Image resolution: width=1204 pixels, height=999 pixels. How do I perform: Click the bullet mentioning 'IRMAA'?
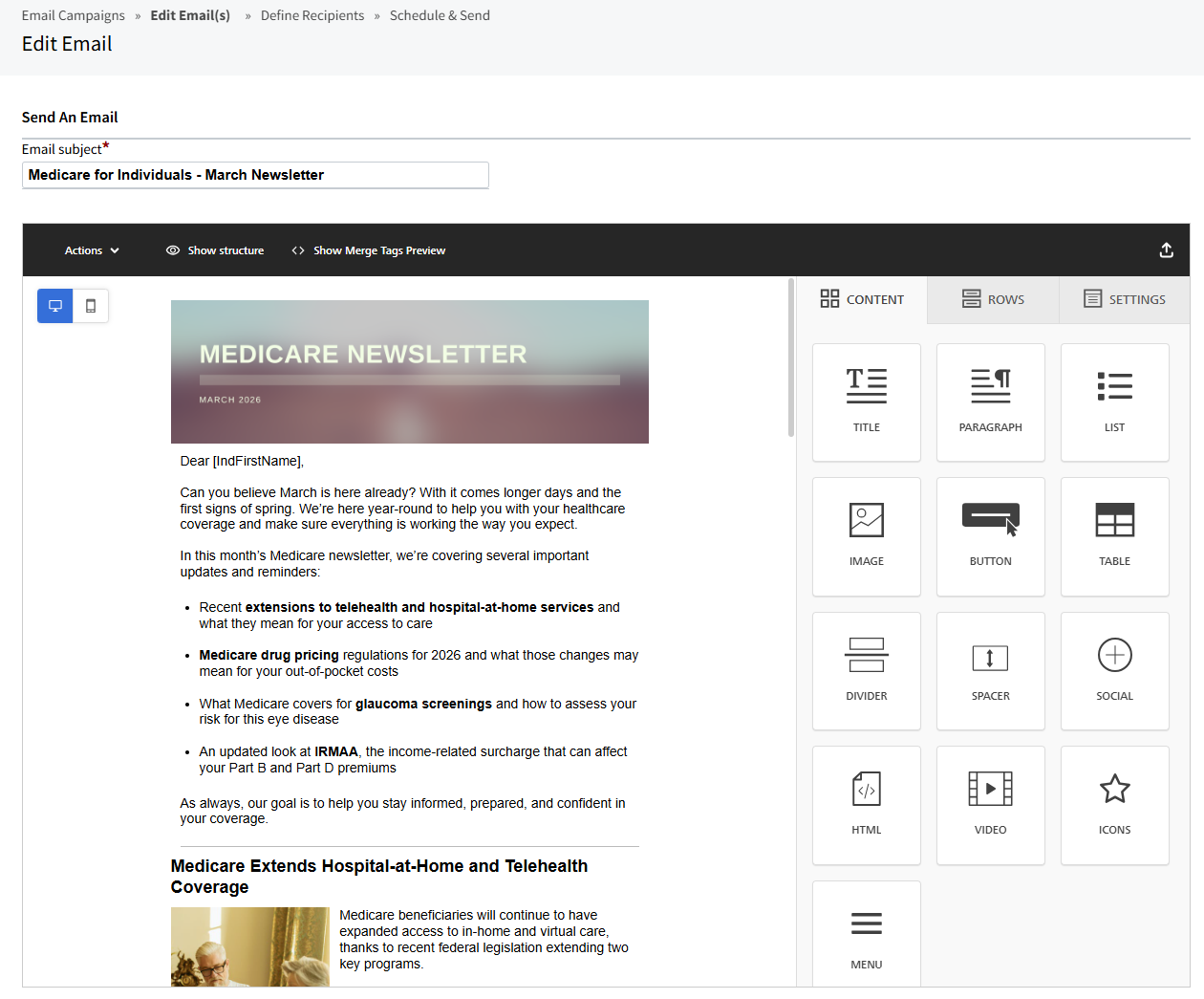414,760
